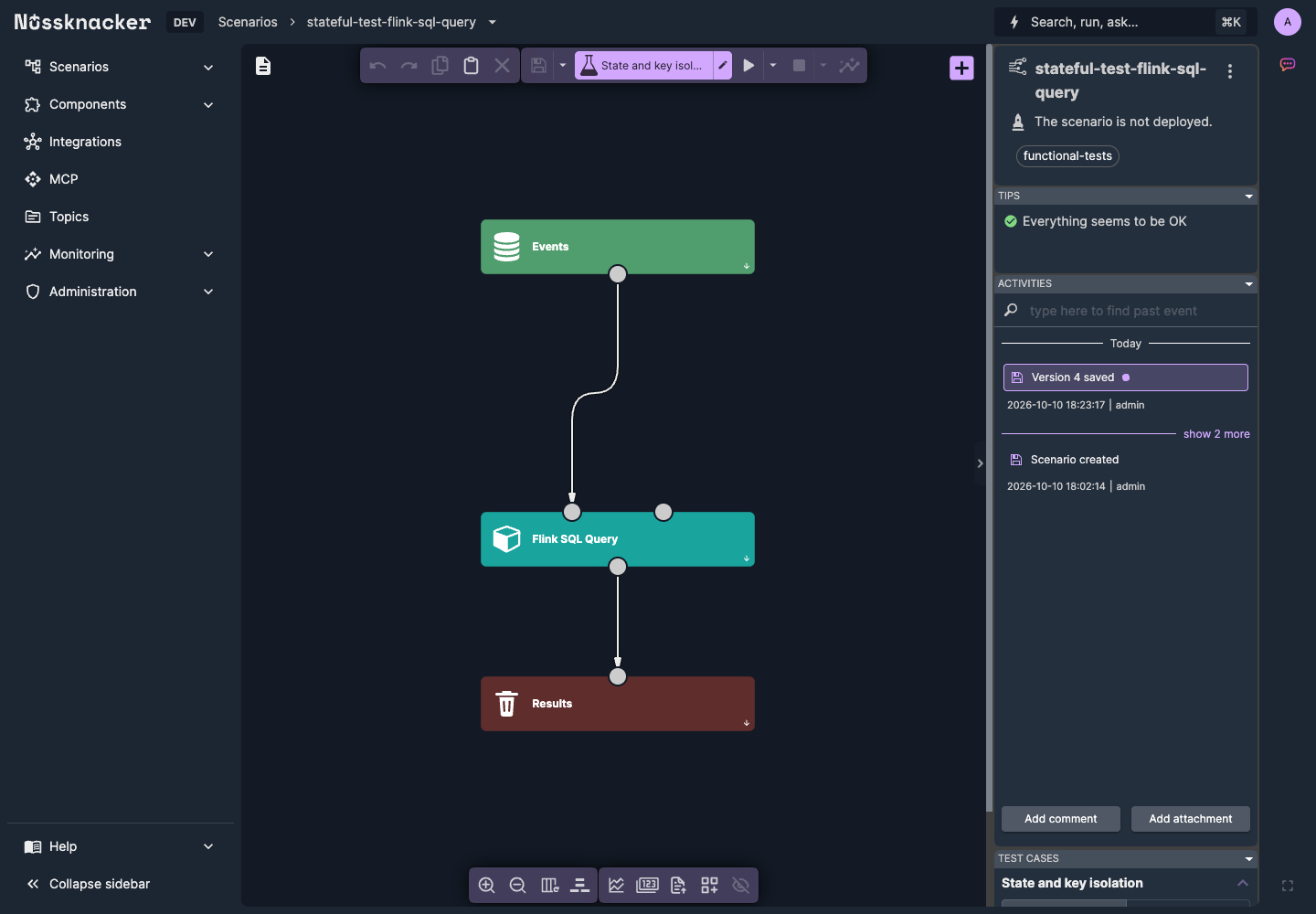Click the save floppy disk icon in toolbar

click(x=539, y=66)
